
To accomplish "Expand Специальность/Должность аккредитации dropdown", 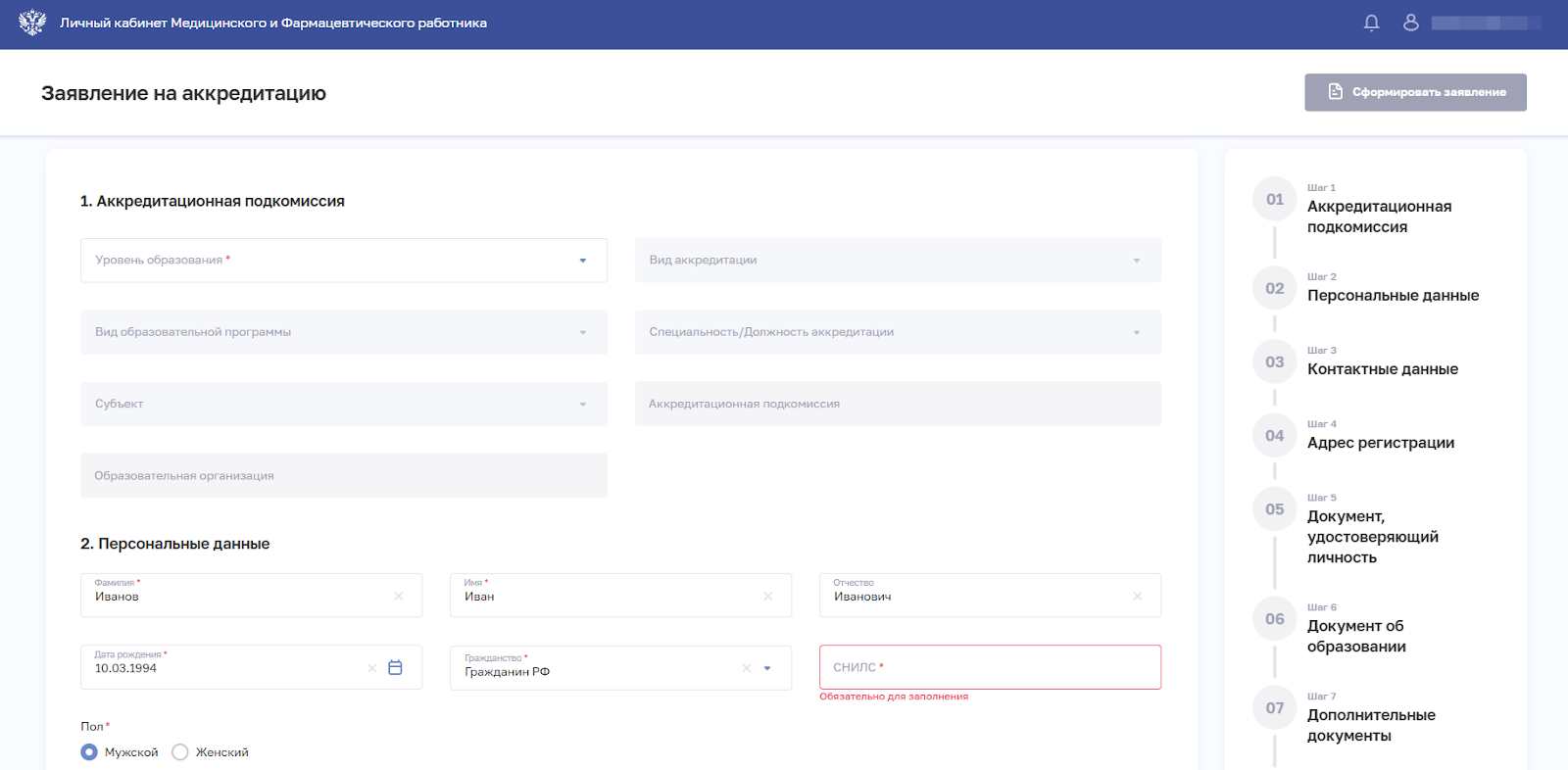I will pos(1137,332).
